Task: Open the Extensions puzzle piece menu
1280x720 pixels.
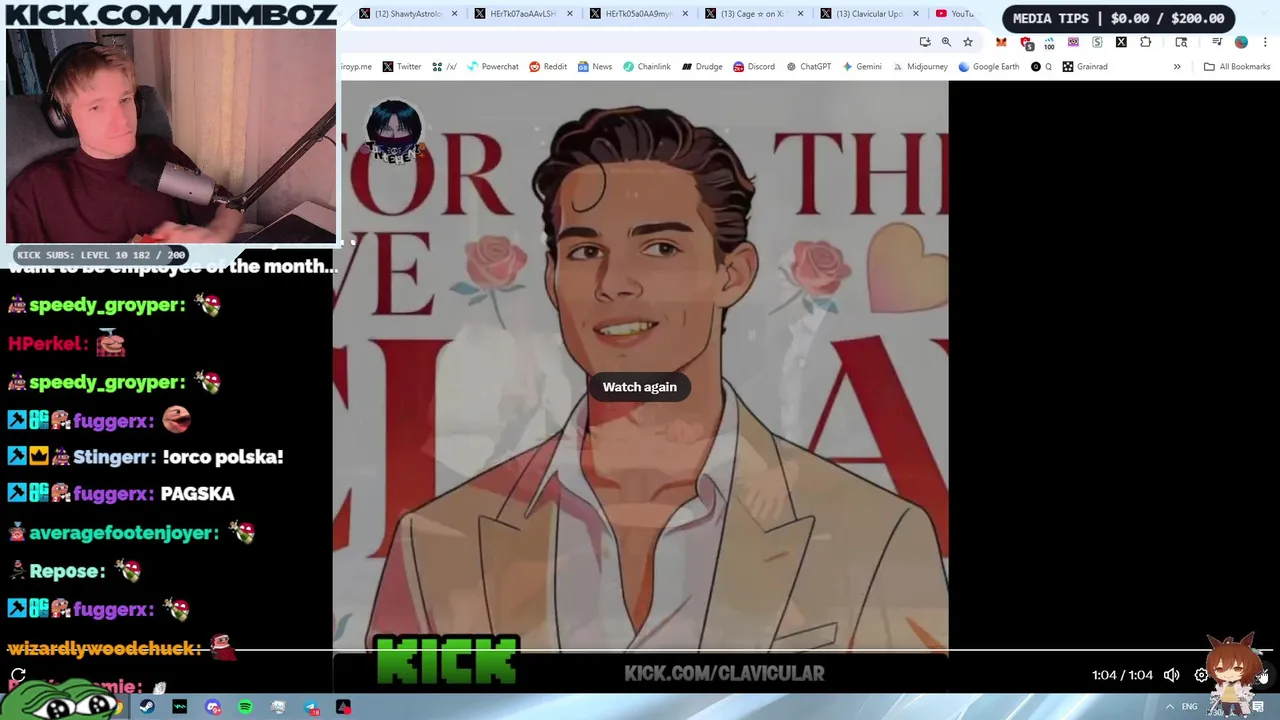Action: pyautogui.click(x=1145, y=42)
